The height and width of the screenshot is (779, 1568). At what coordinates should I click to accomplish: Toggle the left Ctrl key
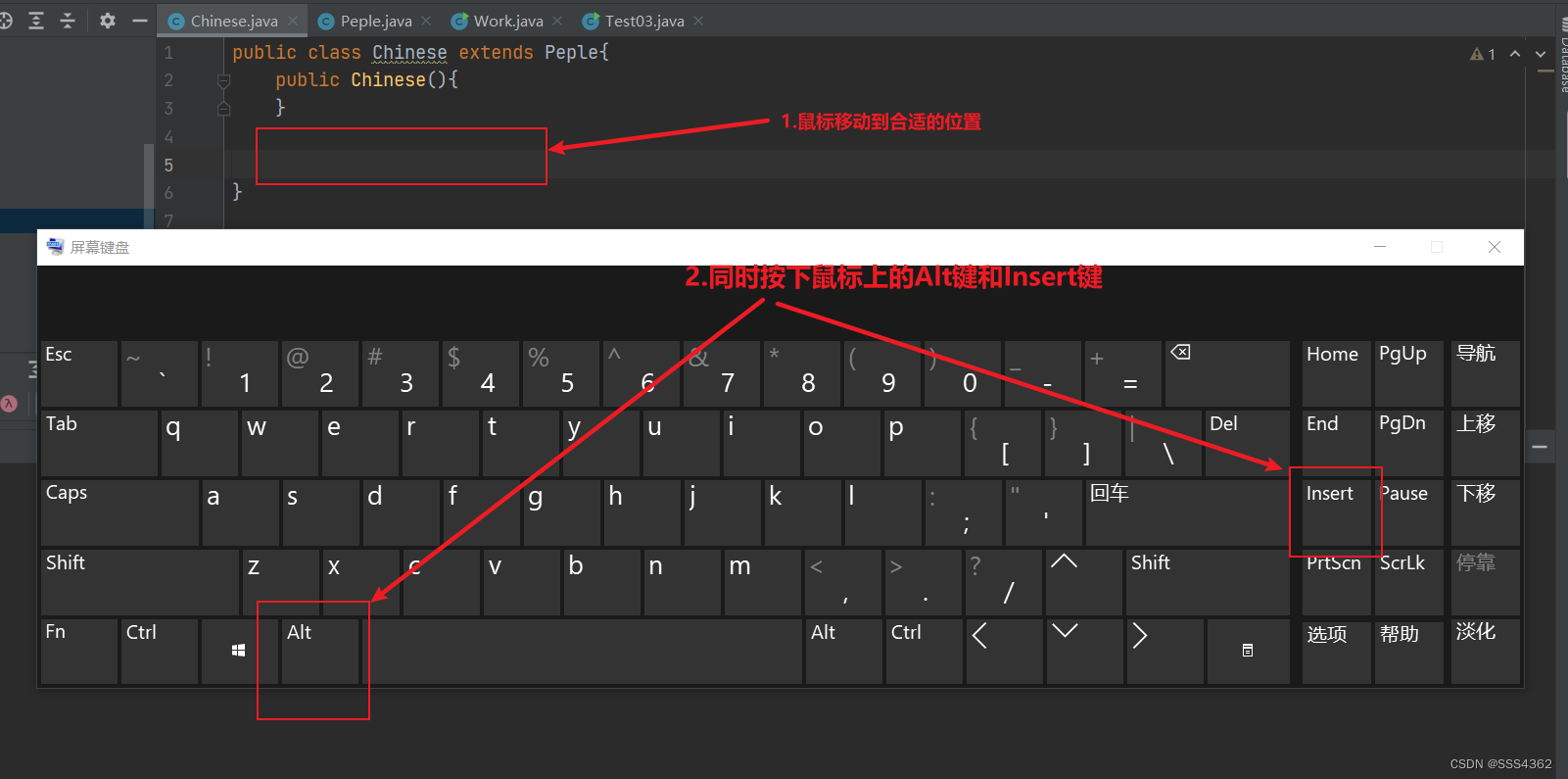pos(160,652)
